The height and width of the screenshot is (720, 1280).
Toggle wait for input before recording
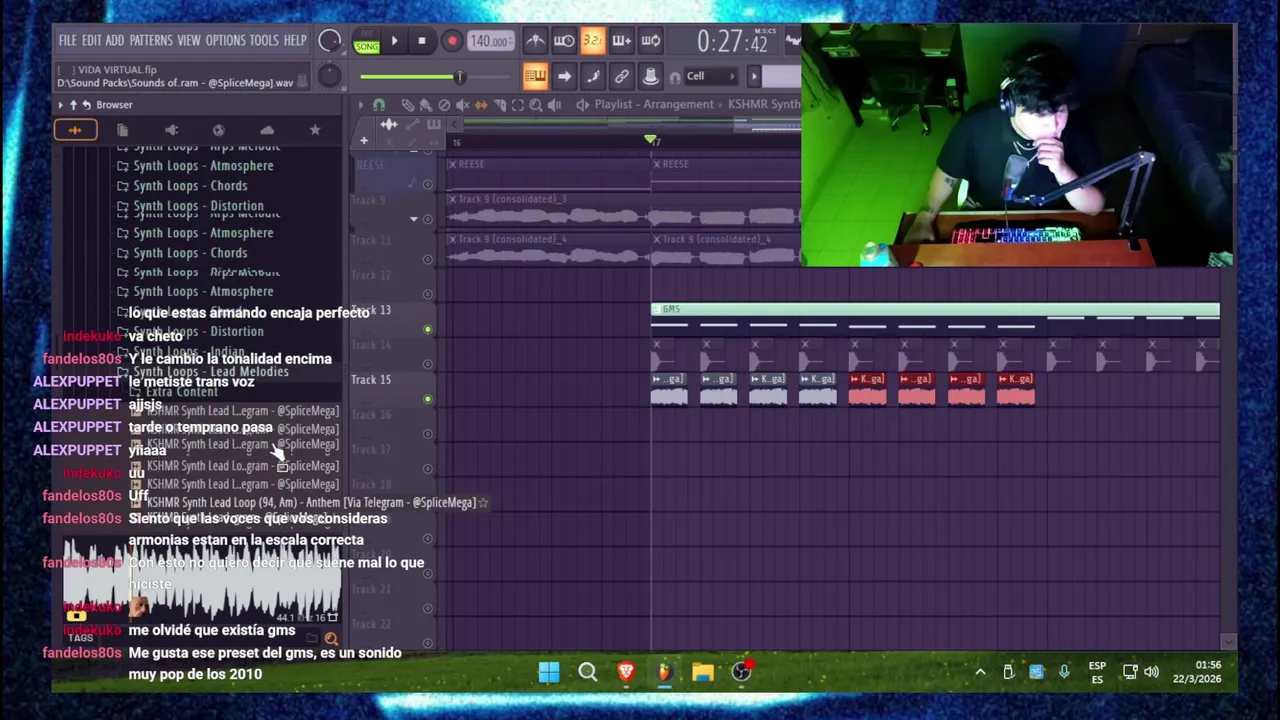[x=564, y=41]
